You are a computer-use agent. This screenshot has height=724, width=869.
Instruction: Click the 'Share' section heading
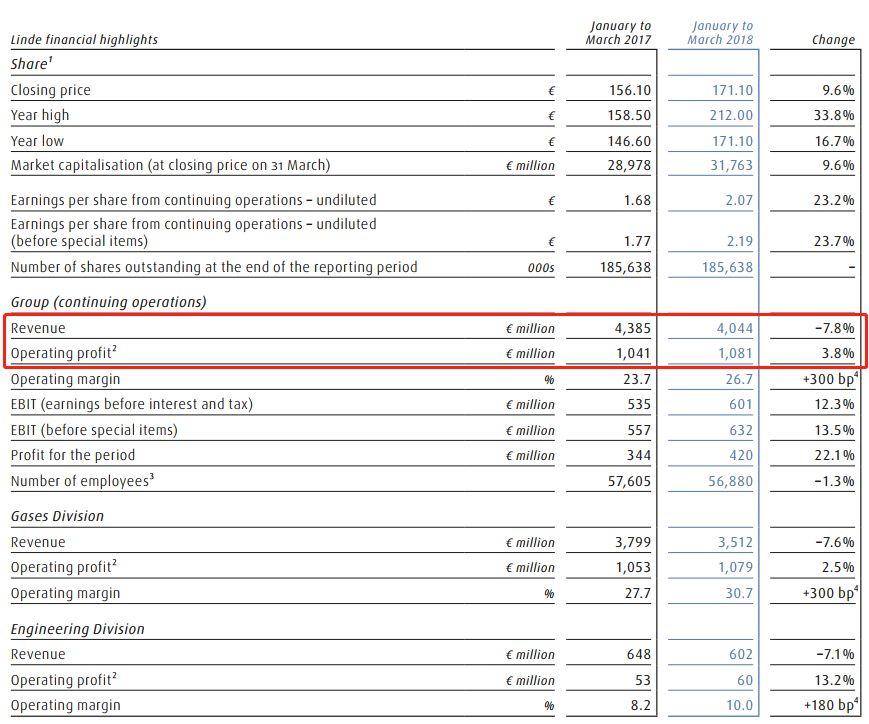[x=31, y=63]
